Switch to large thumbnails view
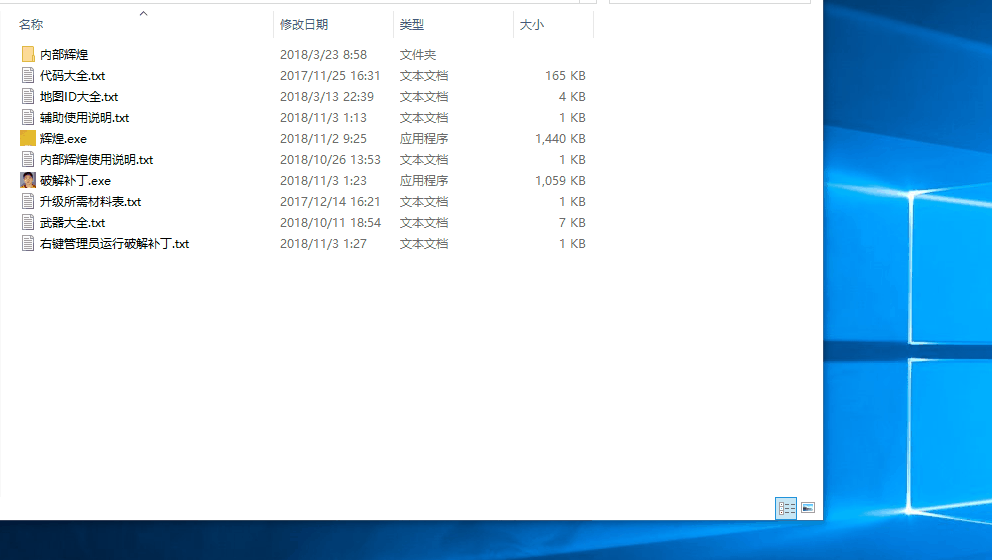The image size is (992, 560). 808,508
